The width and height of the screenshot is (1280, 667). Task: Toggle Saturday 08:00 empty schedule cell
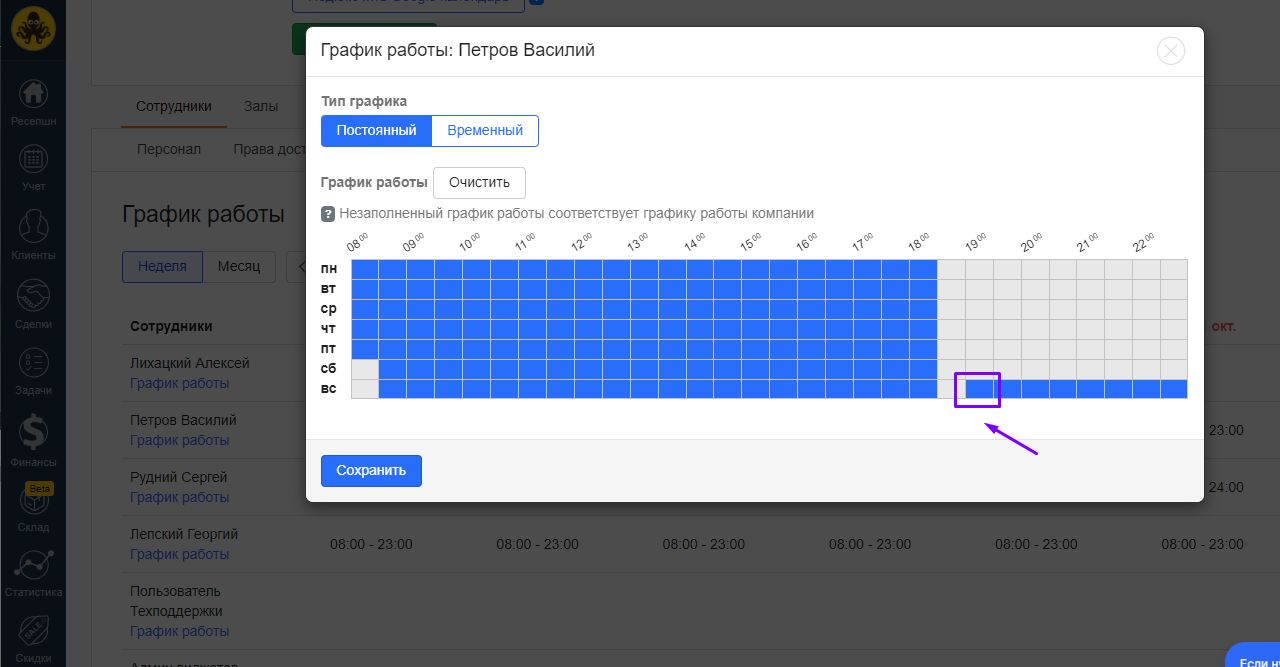click(365, 369)
